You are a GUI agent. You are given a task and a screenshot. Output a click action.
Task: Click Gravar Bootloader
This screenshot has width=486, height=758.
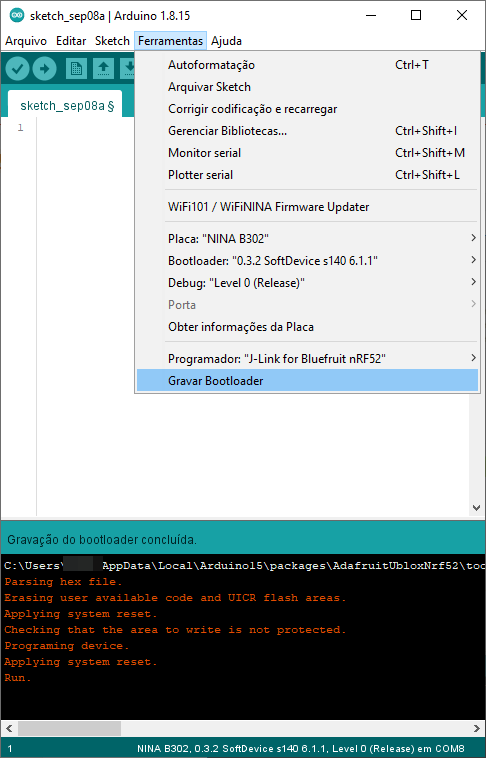click(x=307, y=381)
